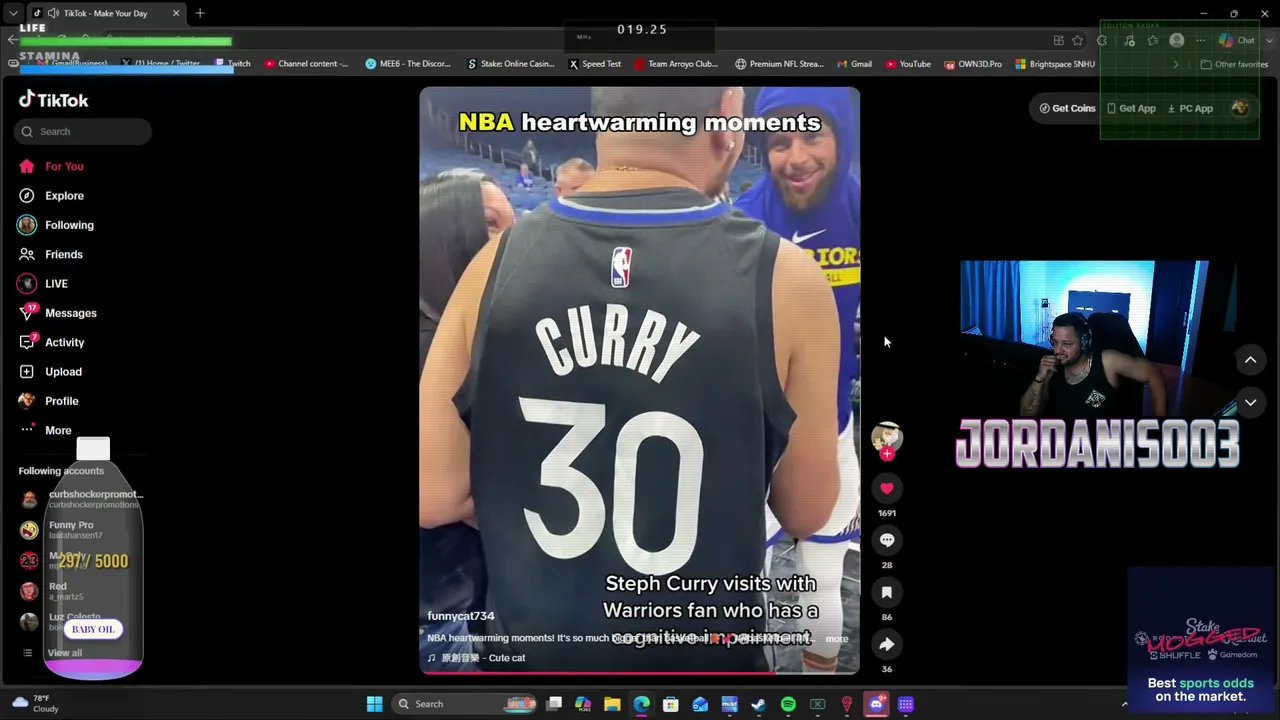Open Microsoft Edge taskbar icon

pyautogui.click(x=641, y=704)
